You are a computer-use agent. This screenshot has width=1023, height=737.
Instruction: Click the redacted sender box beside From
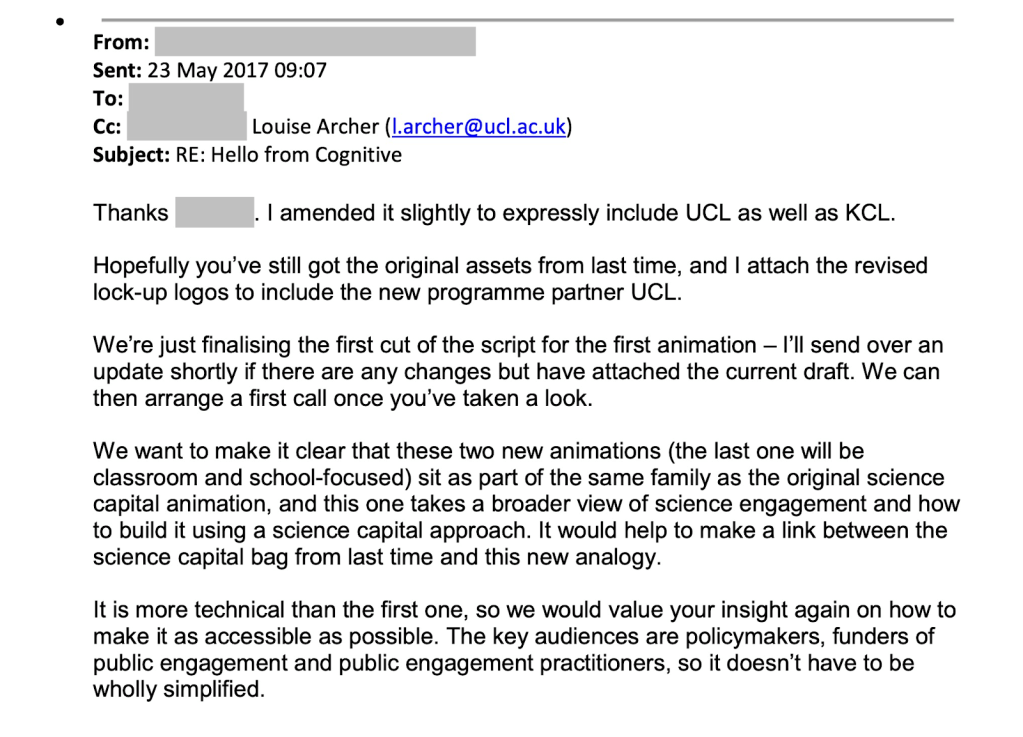[315, 42]
